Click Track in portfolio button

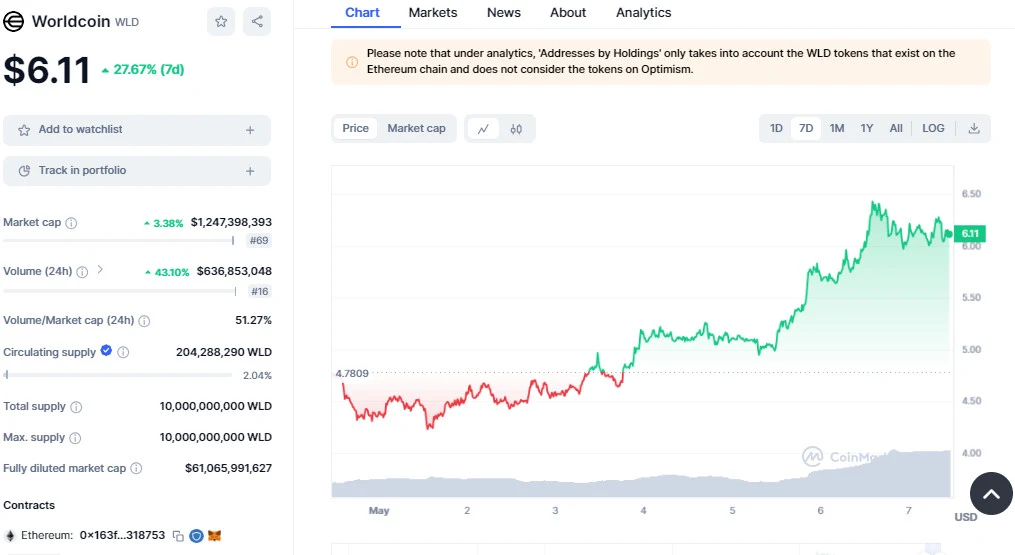137,171
